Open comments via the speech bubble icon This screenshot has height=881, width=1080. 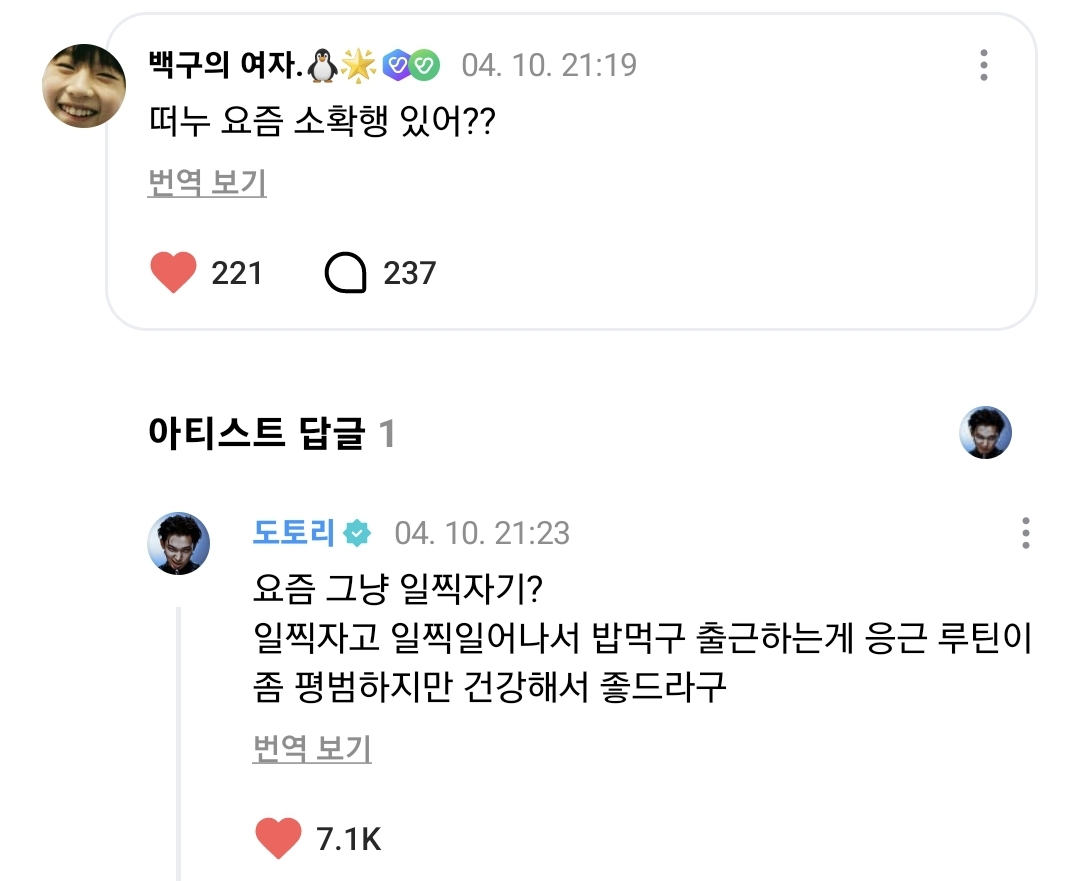coord(346,273)
